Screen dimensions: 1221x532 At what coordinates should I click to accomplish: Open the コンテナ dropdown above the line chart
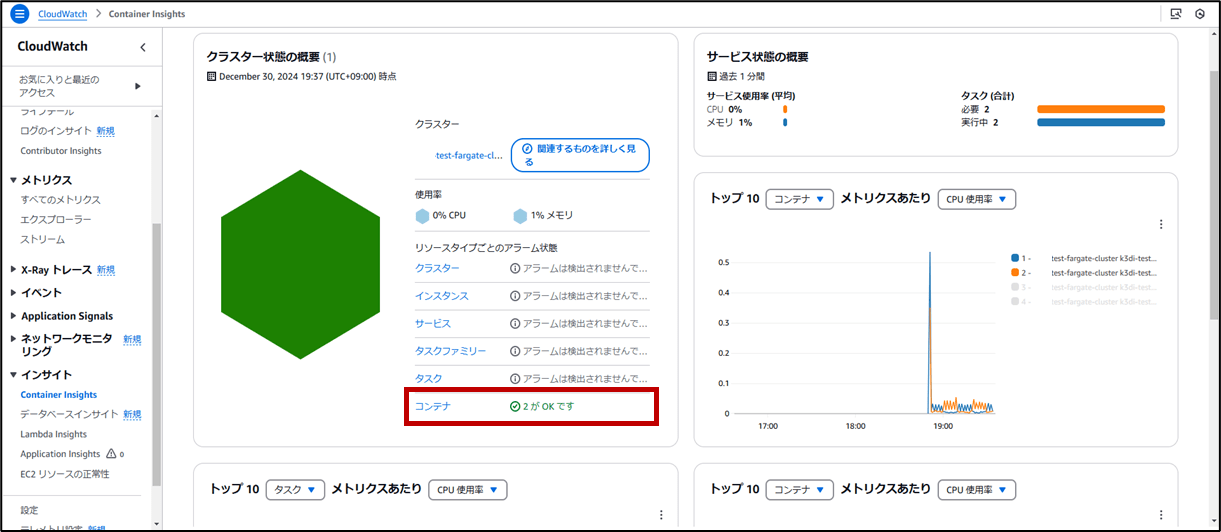(800, 199)
